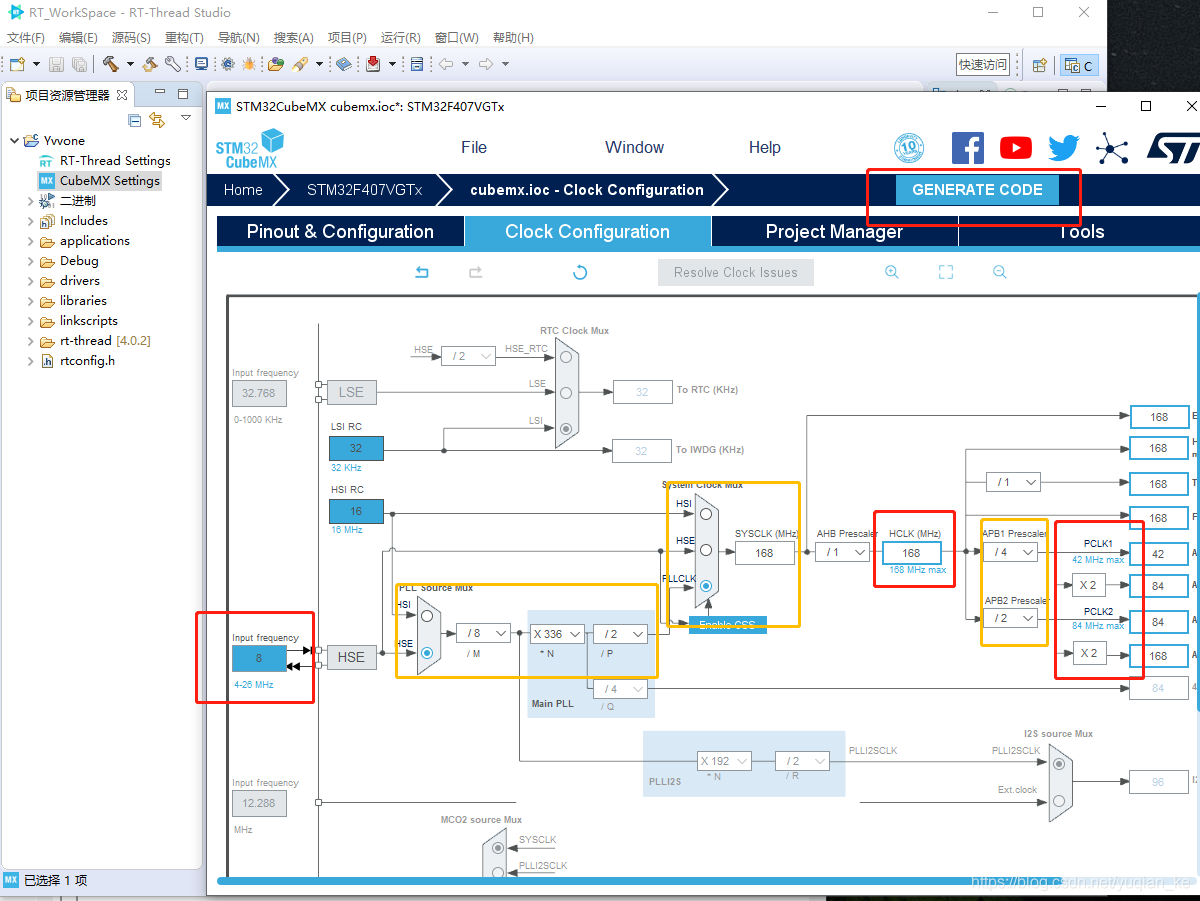Click the redo arrow in clock toolbar

476,273
